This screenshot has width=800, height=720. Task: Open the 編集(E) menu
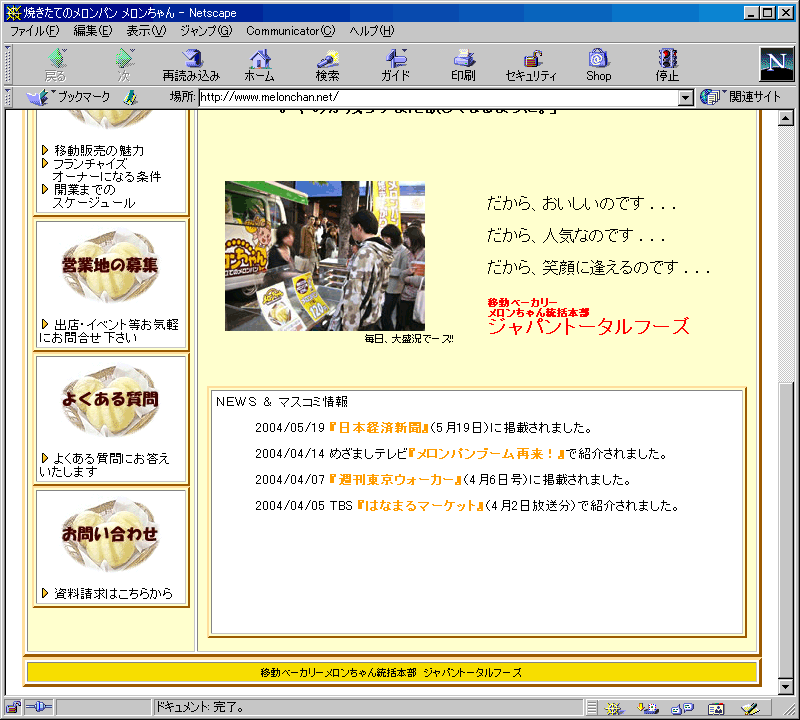coord(93,31)
